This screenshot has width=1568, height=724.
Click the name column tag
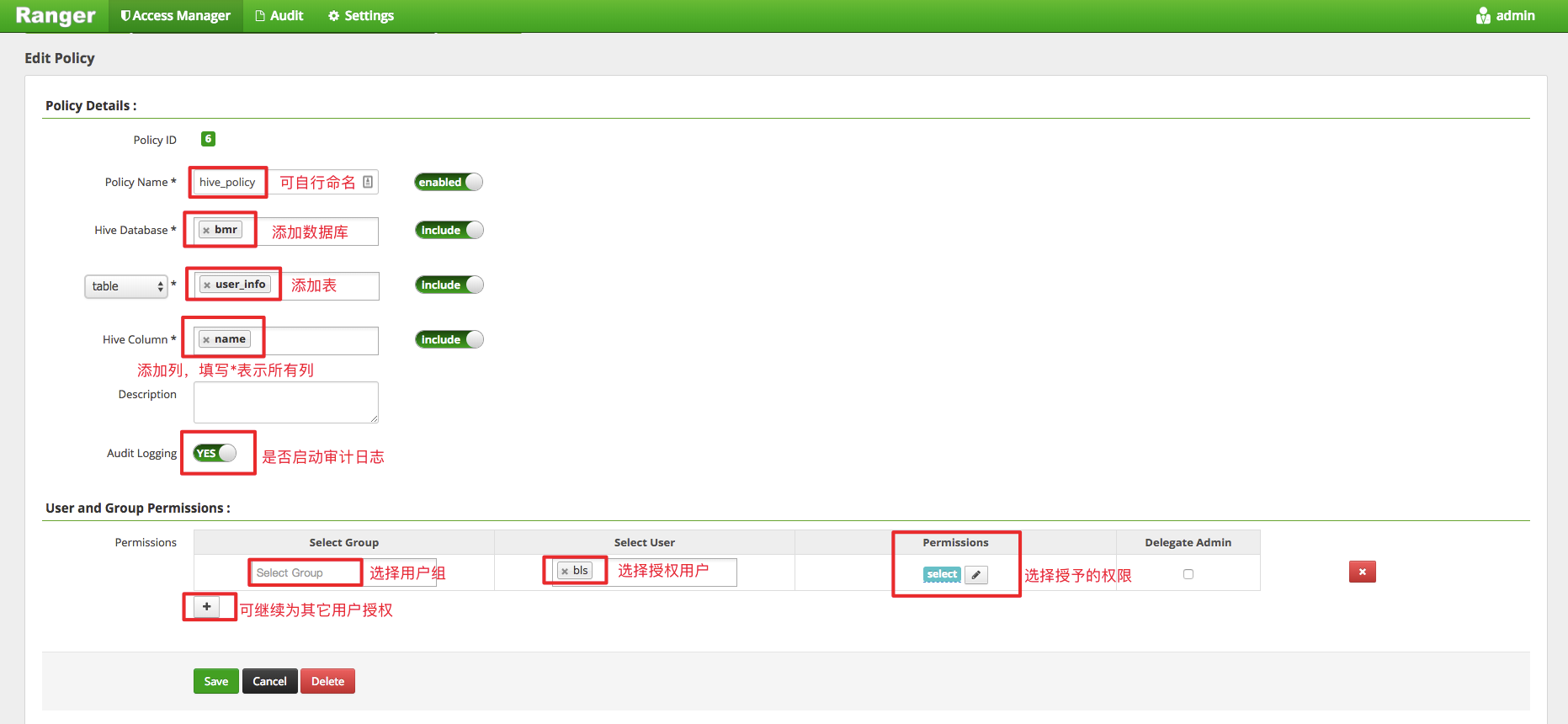[225, 339]
